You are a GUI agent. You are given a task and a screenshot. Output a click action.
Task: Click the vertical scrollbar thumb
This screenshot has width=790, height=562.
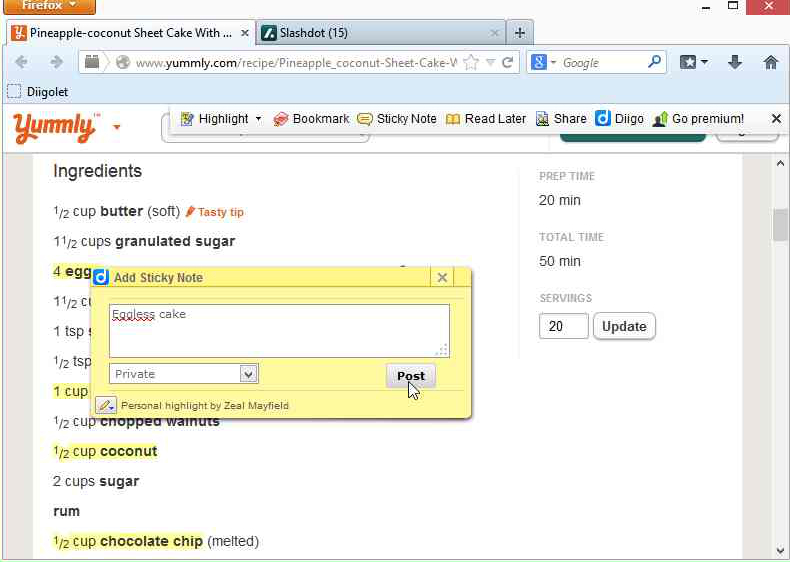780,225
